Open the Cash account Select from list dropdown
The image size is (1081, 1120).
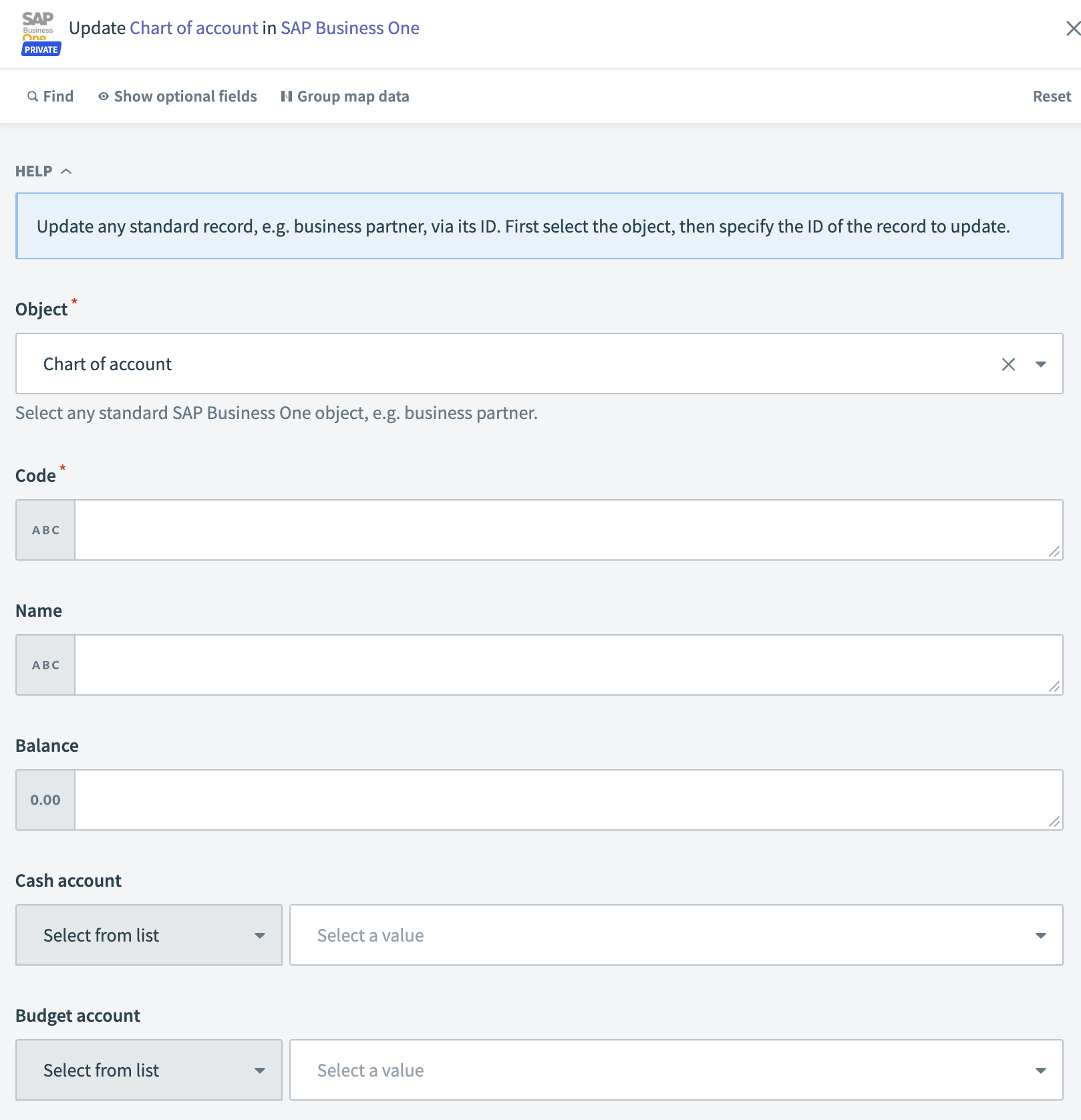(148, 935)
